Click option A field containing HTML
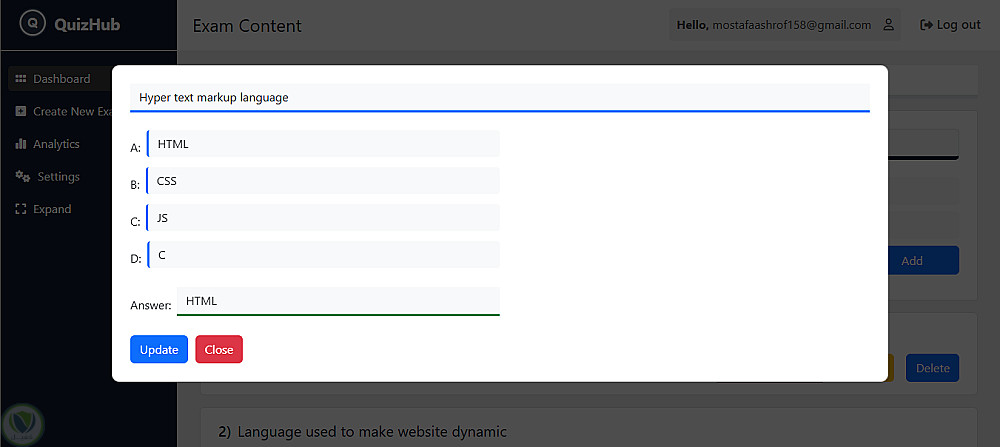The image size is (1000, 447). 323,144
